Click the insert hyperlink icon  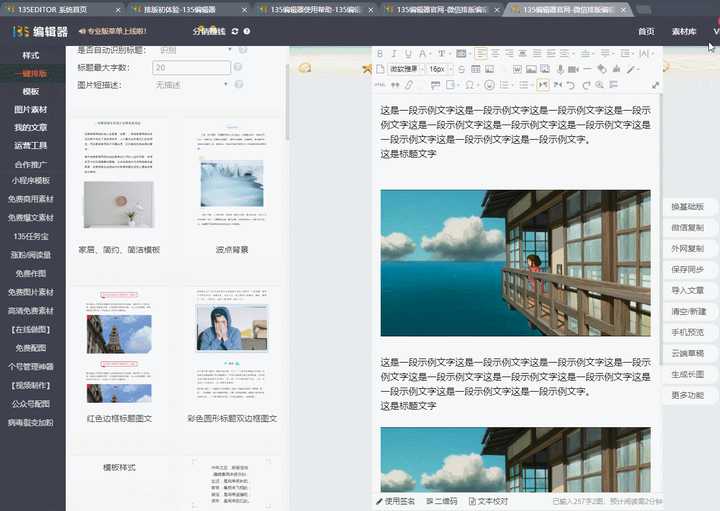click(x=409, y=85)
